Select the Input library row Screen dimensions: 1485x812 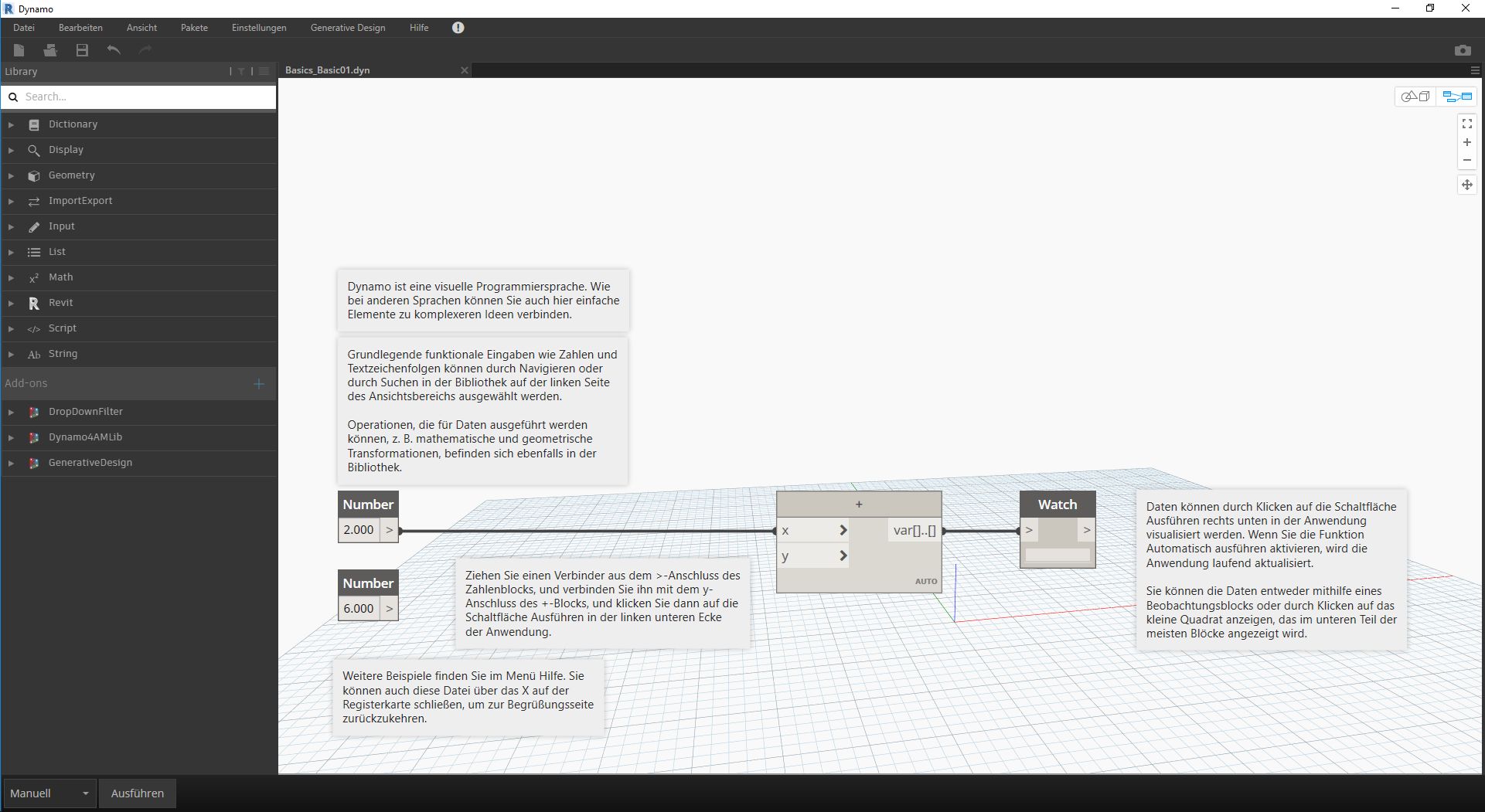tap(139, 226)
